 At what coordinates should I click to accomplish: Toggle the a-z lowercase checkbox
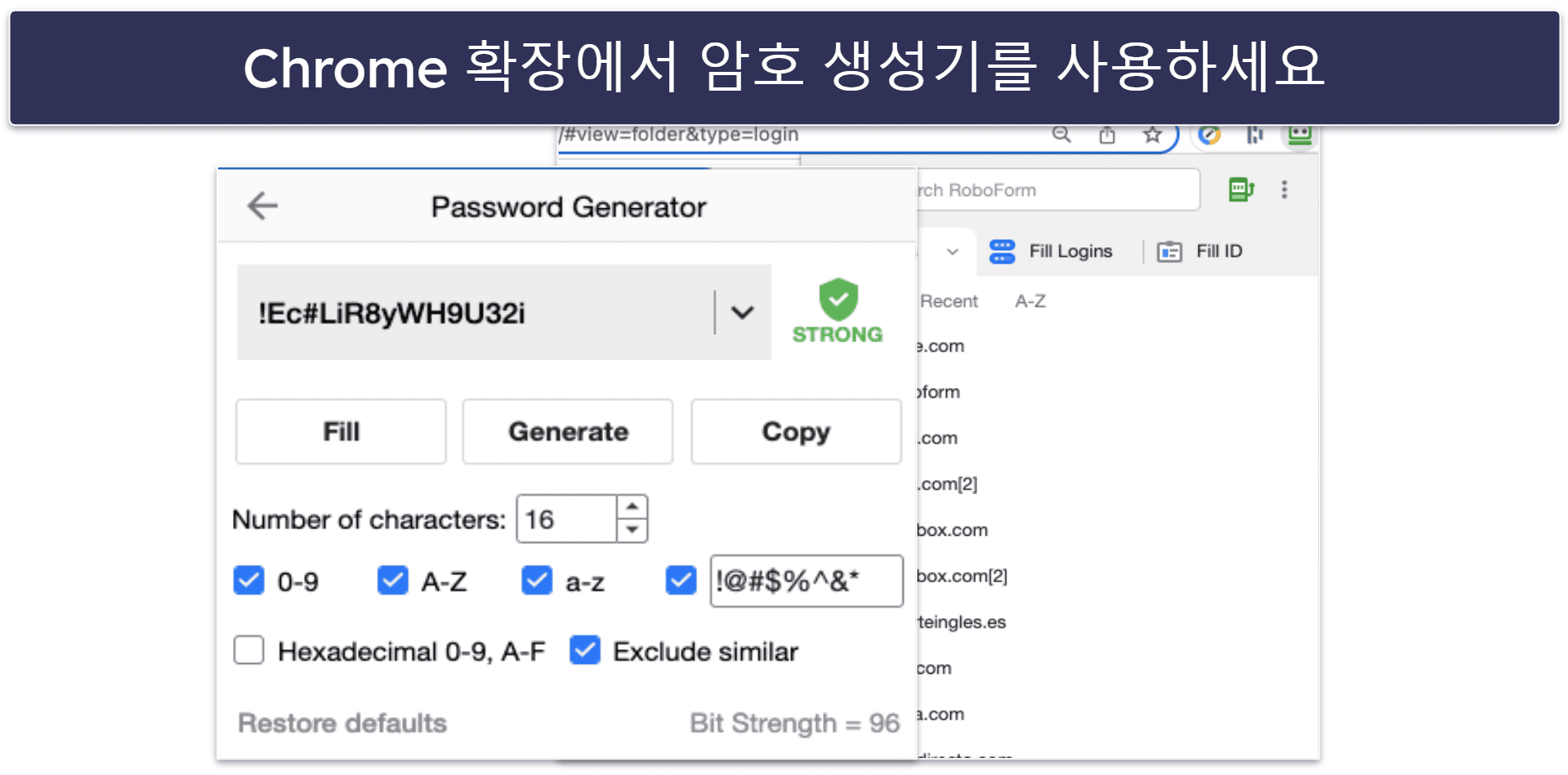(537, 581)
